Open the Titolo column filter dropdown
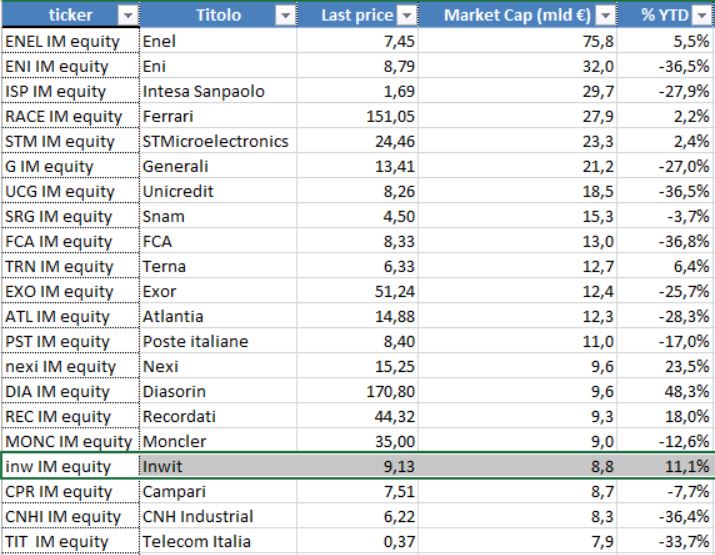The image size is (715, 555). point(285,16)
